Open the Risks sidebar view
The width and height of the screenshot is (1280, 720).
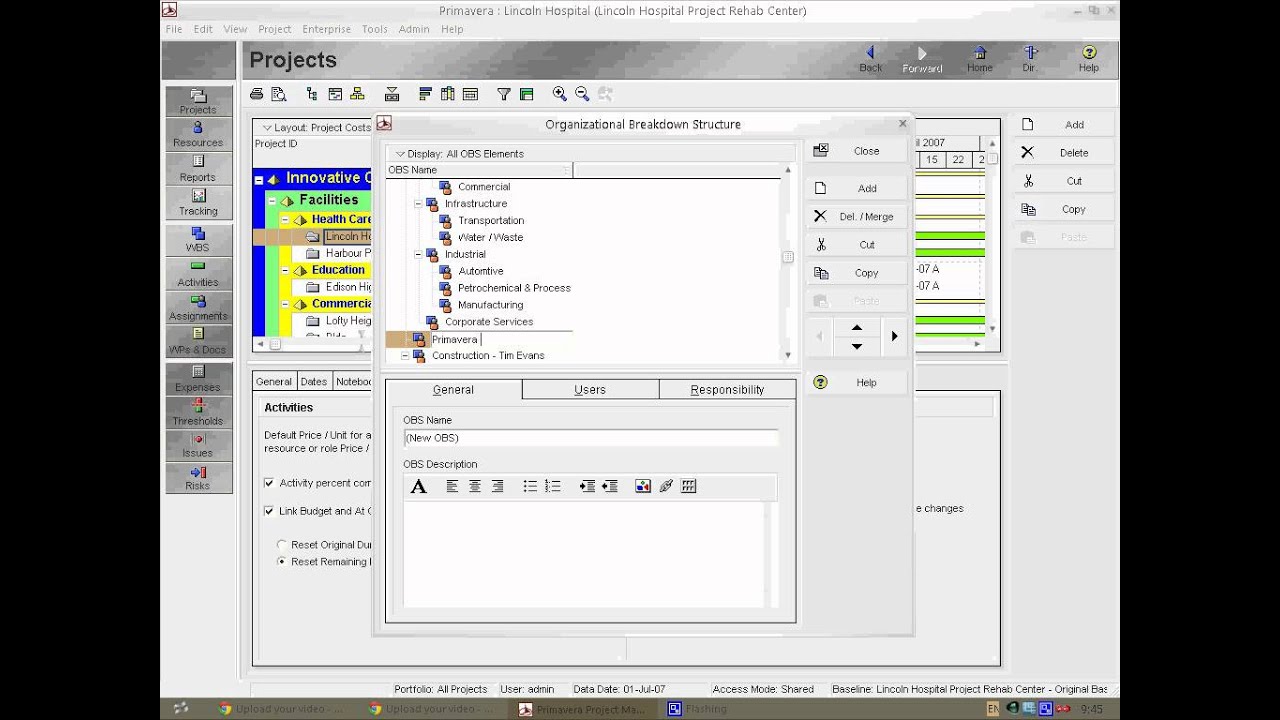[198, 478]
